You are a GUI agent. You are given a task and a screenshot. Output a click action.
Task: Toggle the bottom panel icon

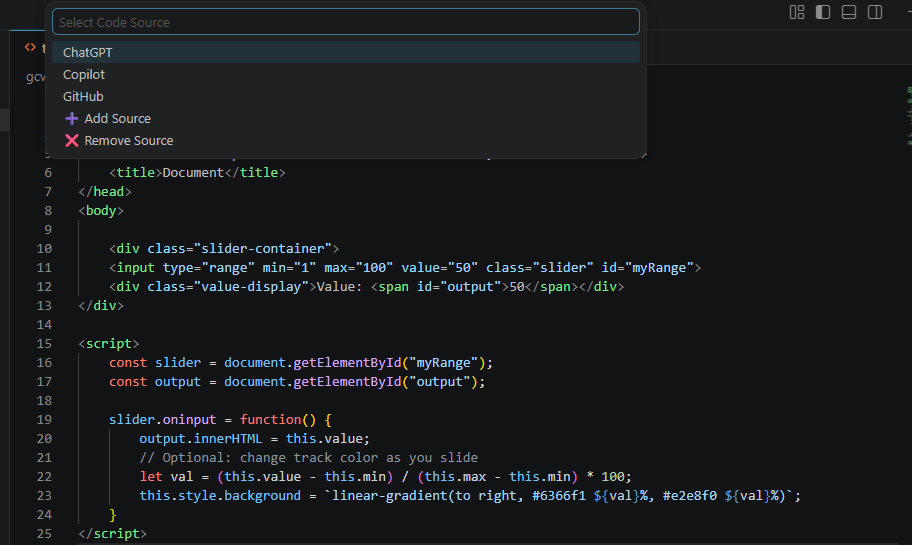pos(849,12)
